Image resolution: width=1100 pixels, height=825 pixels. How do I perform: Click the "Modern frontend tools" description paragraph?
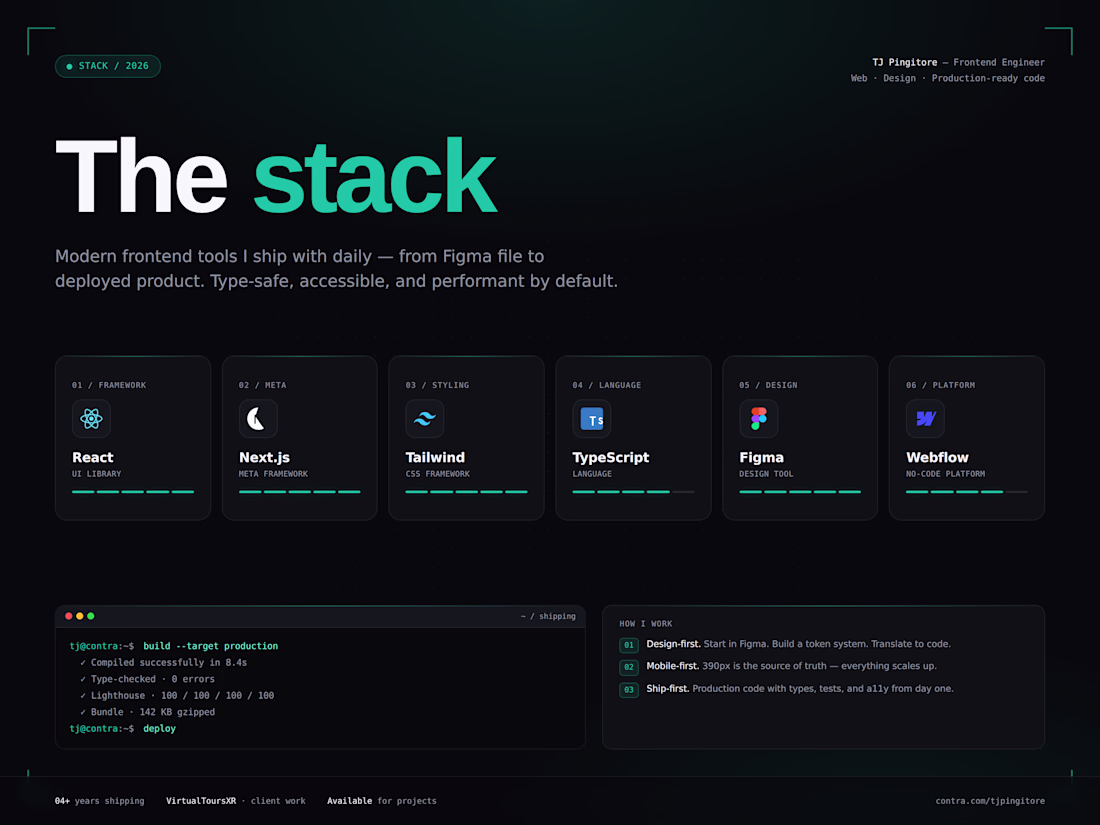[x=337, y=269]
